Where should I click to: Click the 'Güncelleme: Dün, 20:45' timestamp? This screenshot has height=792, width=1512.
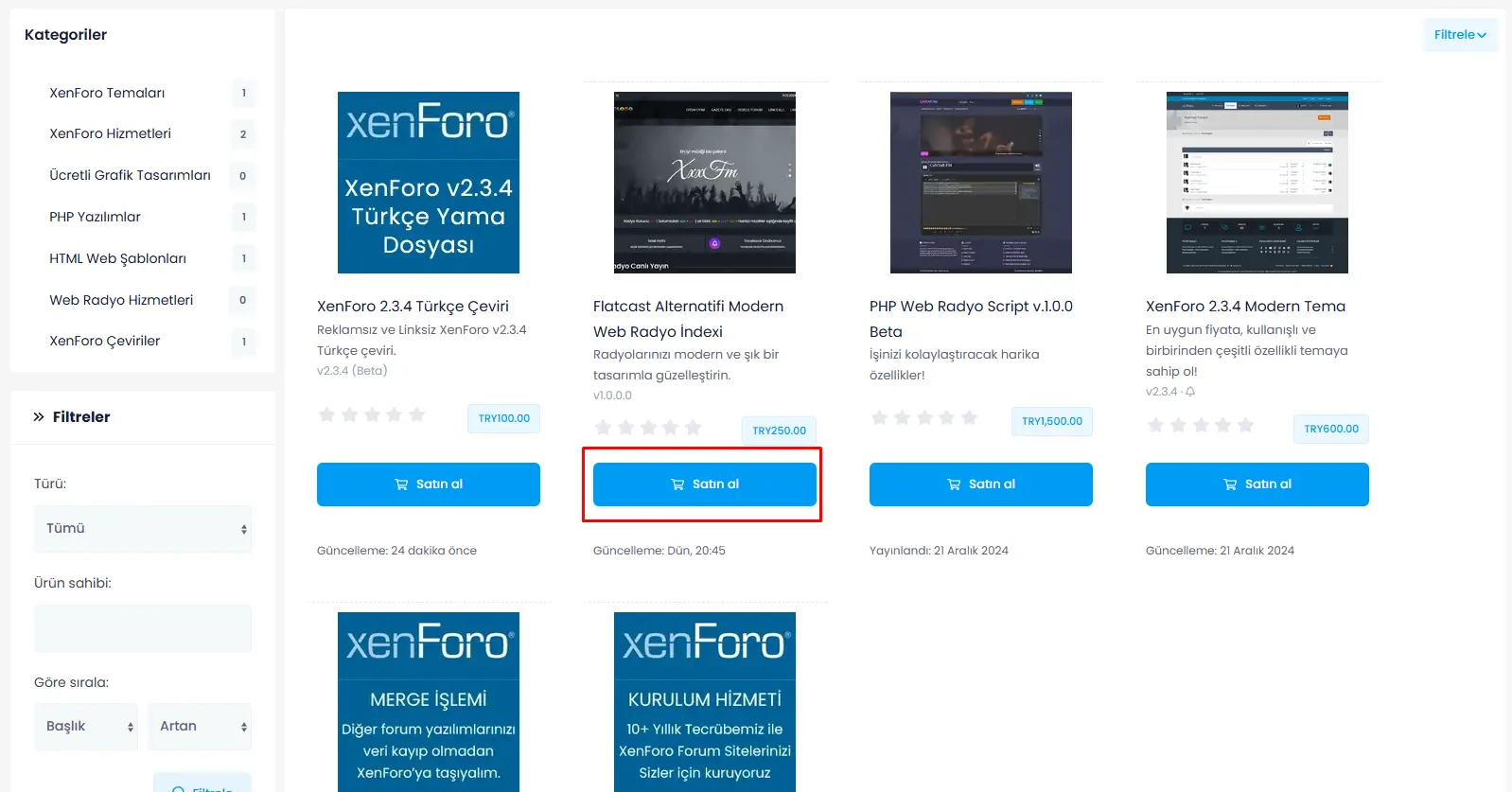point(659,551)
